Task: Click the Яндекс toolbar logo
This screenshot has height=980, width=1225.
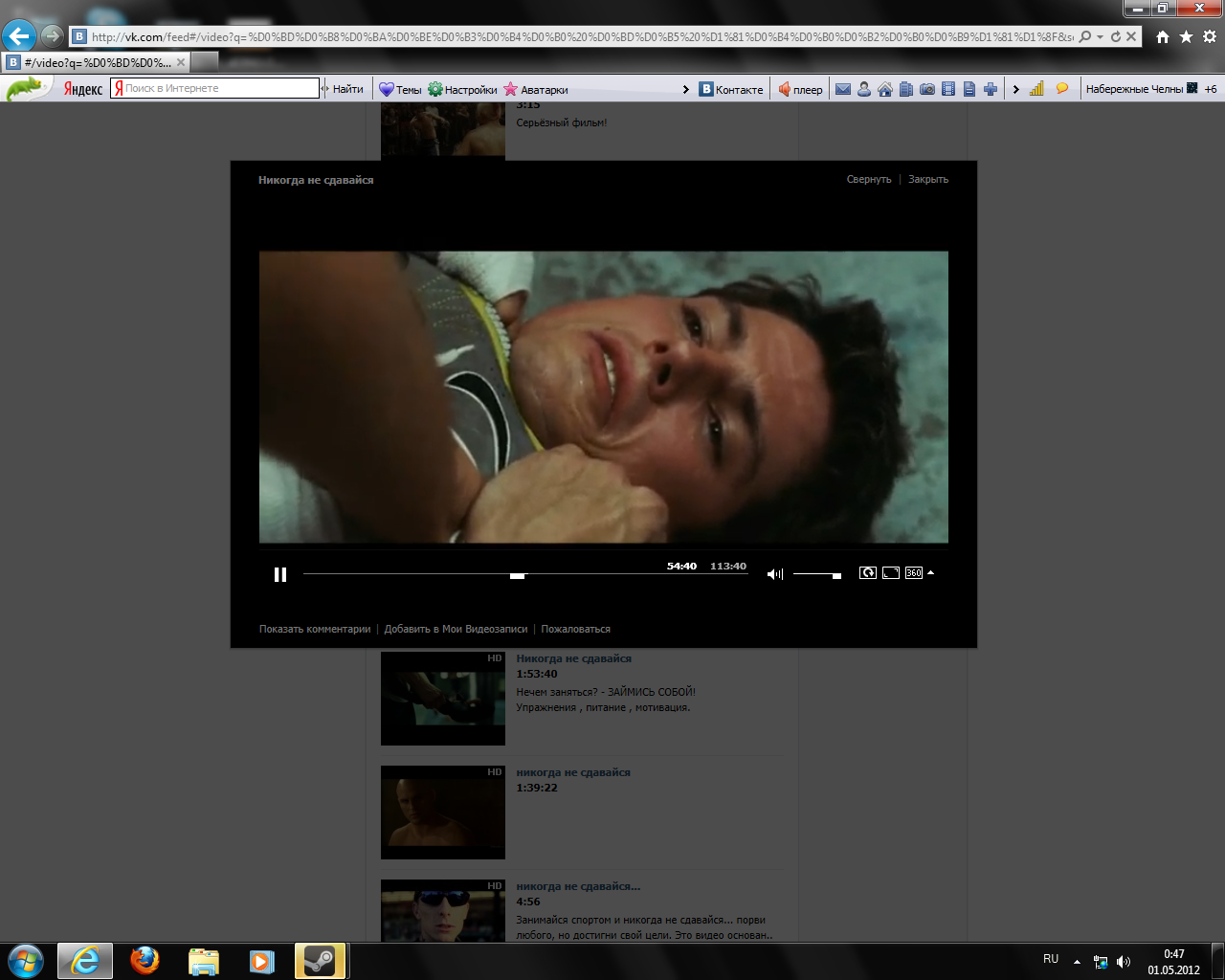Action: (83, 89)
